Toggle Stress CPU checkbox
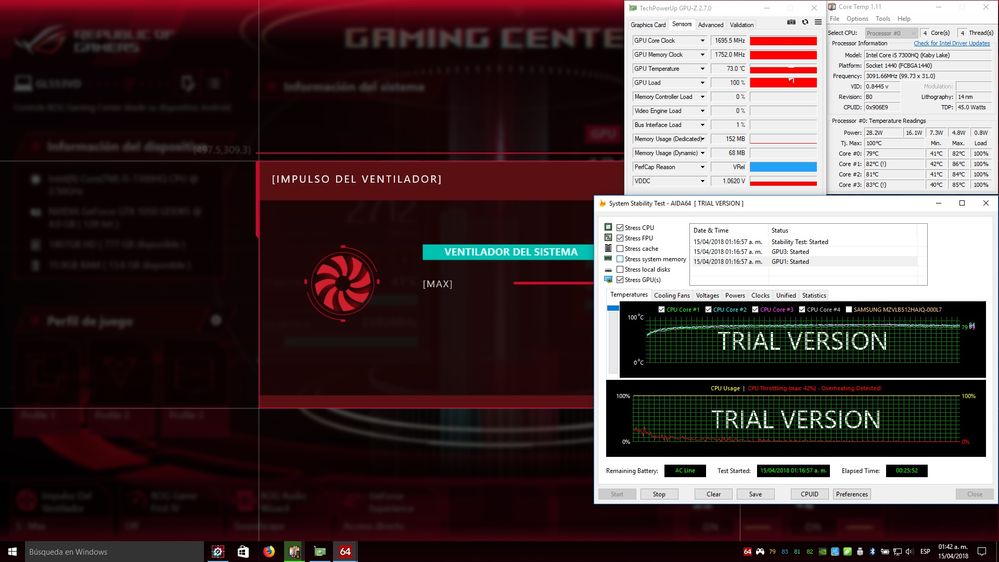This screenshot has width=999, height=562. (620, 227)
